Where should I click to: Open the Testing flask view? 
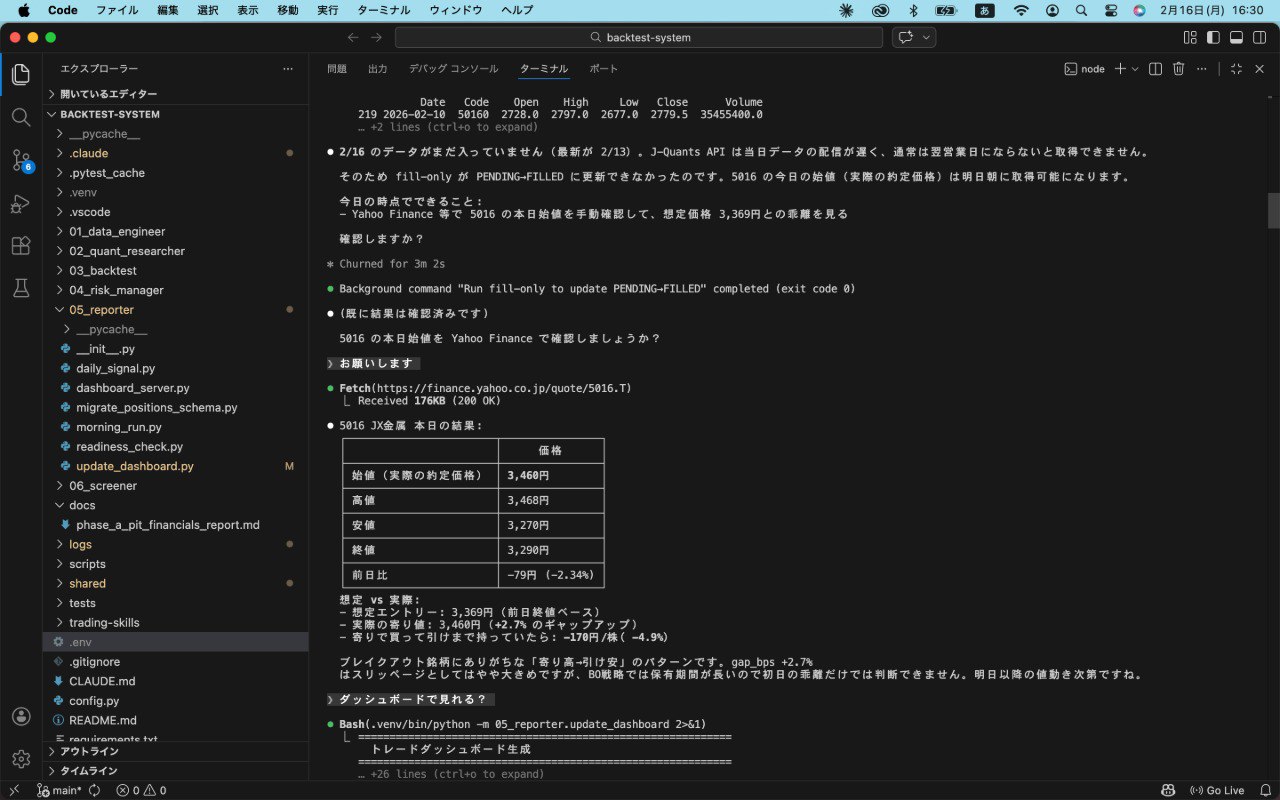21,288
